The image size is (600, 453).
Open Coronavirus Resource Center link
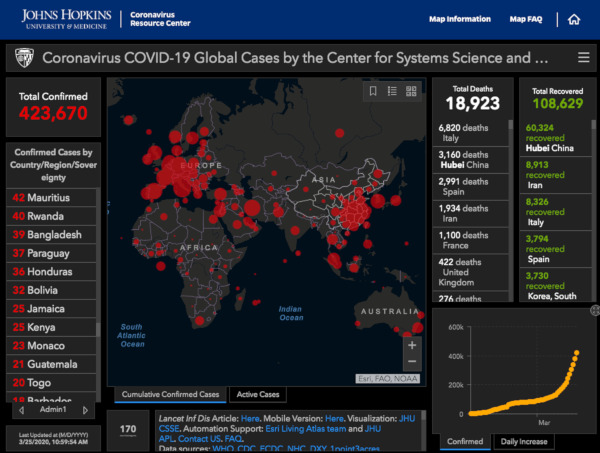pos(160,19)
